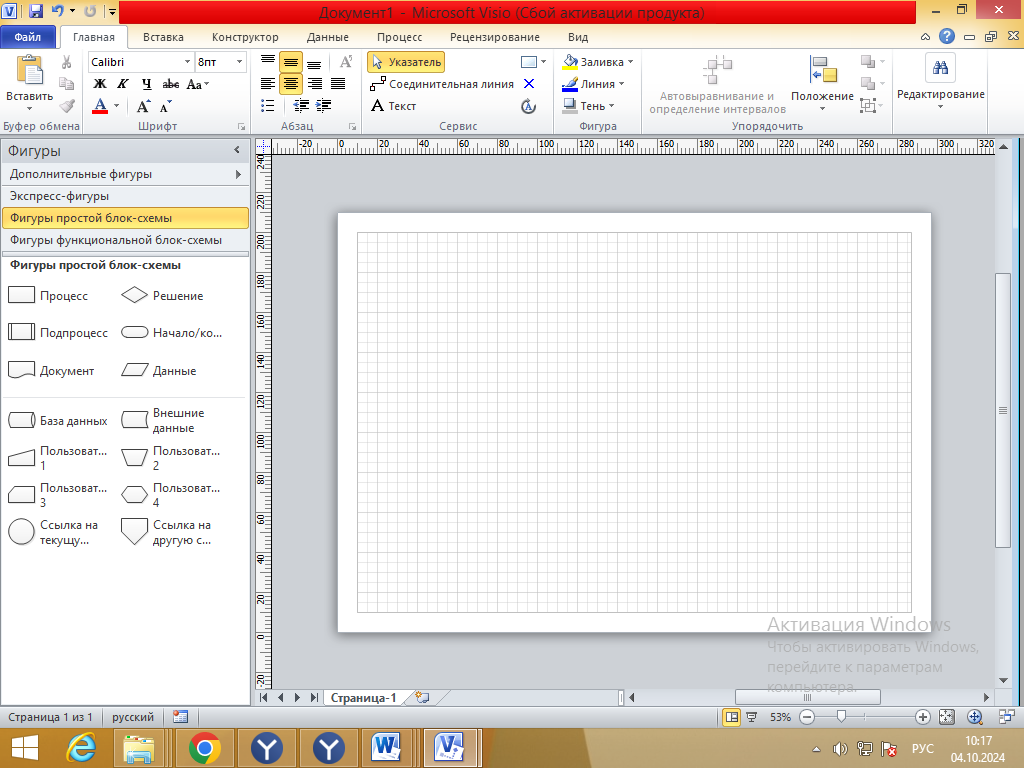The height and width of the screenshot is (768, 1024).
Task: Increase the font size
Action: [143, 106]
